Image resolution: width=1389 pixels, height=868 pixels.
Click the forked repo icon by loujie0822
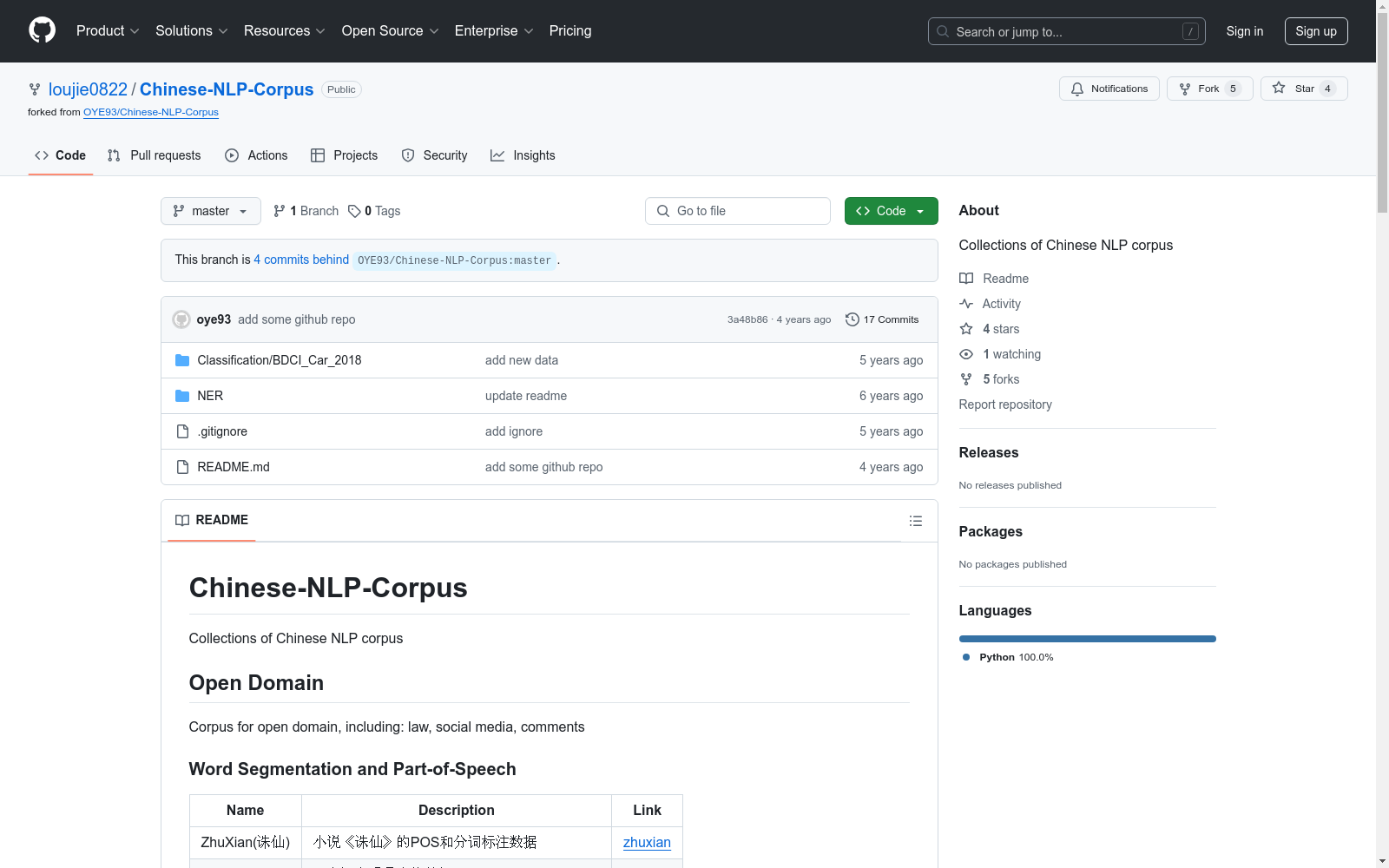(x=35, y=89)
